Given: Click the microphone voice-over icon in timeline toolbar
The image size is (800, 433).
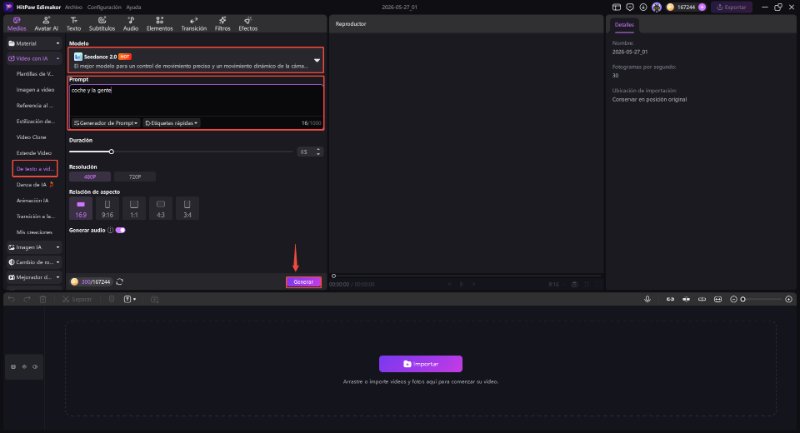Looking at the screenshot, I should pos(647,299).
